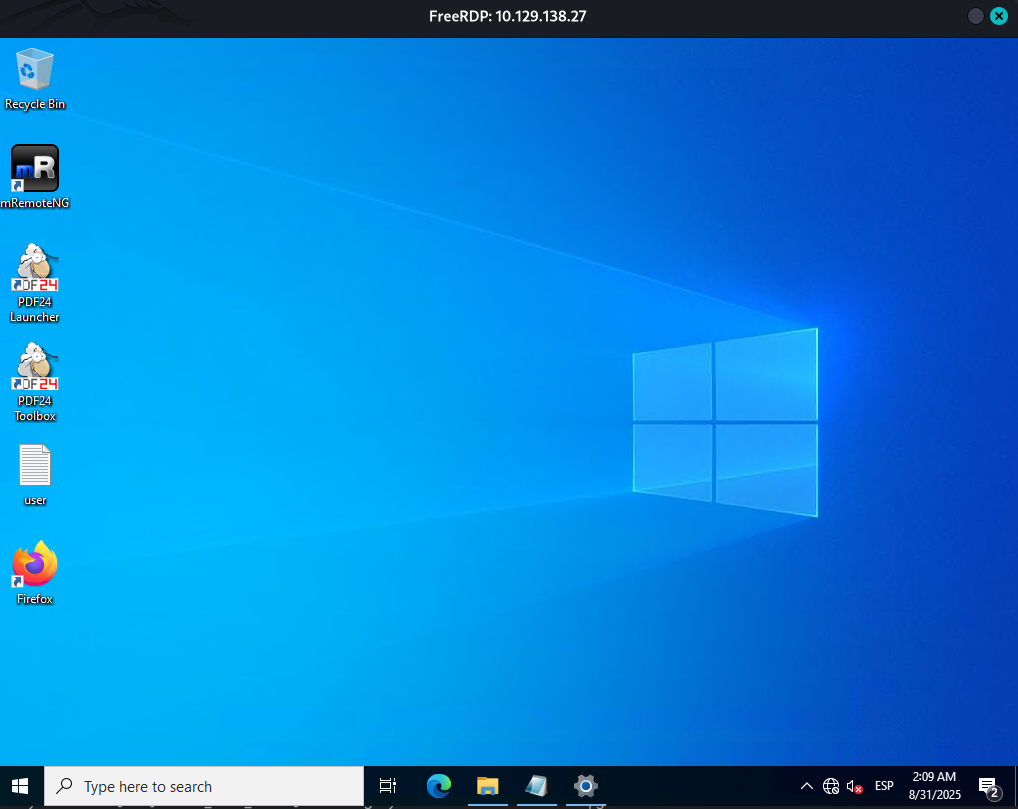Open the network status tray icon
The image size is (1018, 809).
830,786
